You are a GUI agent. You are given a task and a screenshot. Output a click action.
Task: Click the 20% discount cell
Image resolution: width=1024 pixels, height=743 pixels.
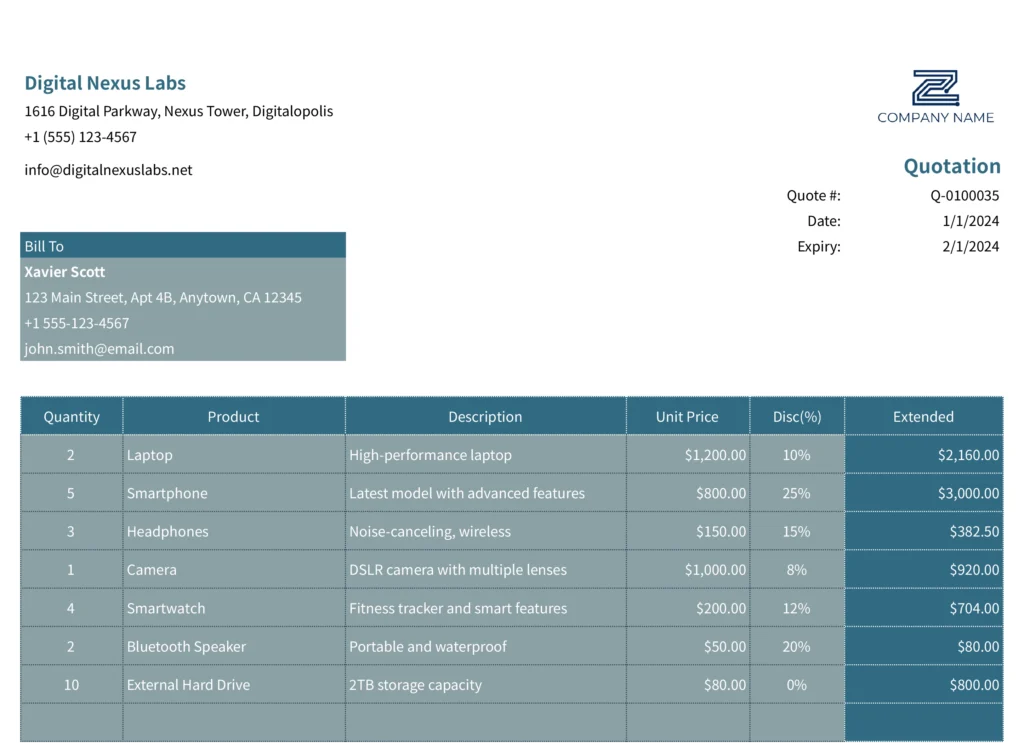coord(797,646)
